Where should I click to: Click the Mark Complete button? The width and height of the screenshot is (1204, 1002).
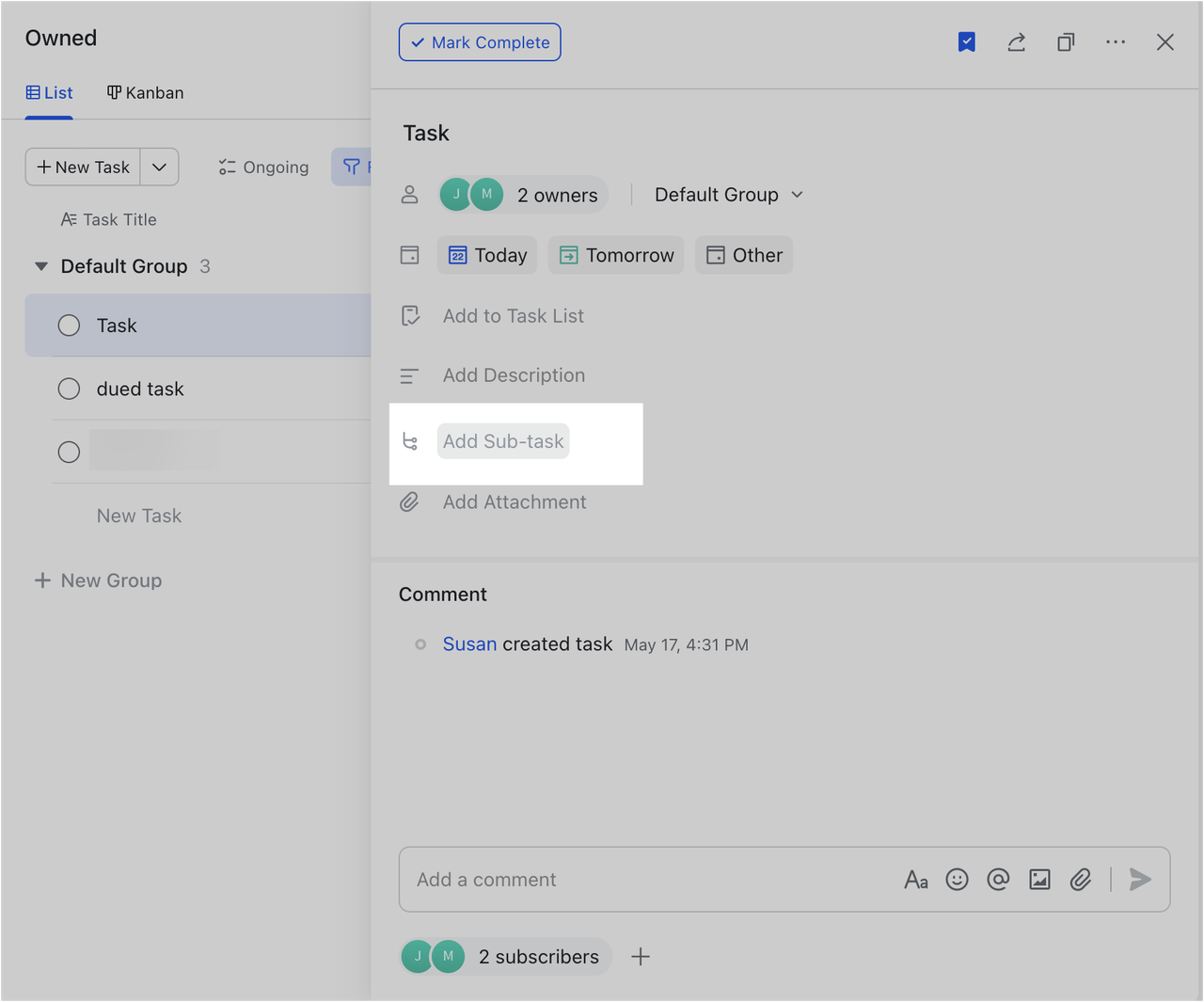pyautogui.click(x=480, y=41)
